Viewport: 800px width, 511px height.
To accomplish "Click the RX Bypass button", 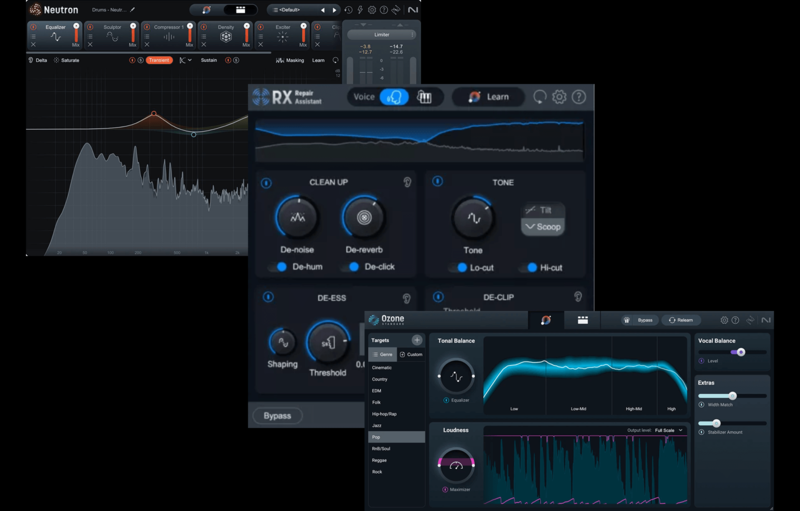I will coord(278,416).
